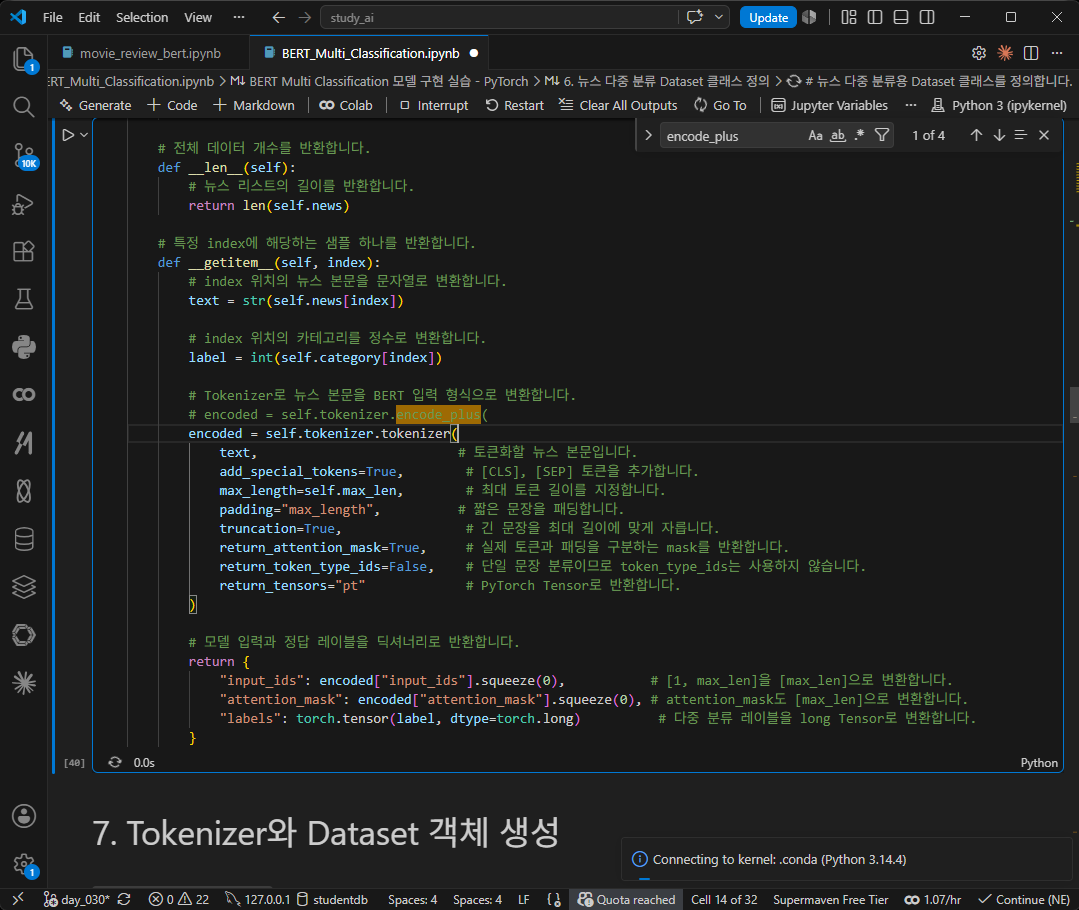
Task: Restart the kernel
Action: click(x=514, y=105)
